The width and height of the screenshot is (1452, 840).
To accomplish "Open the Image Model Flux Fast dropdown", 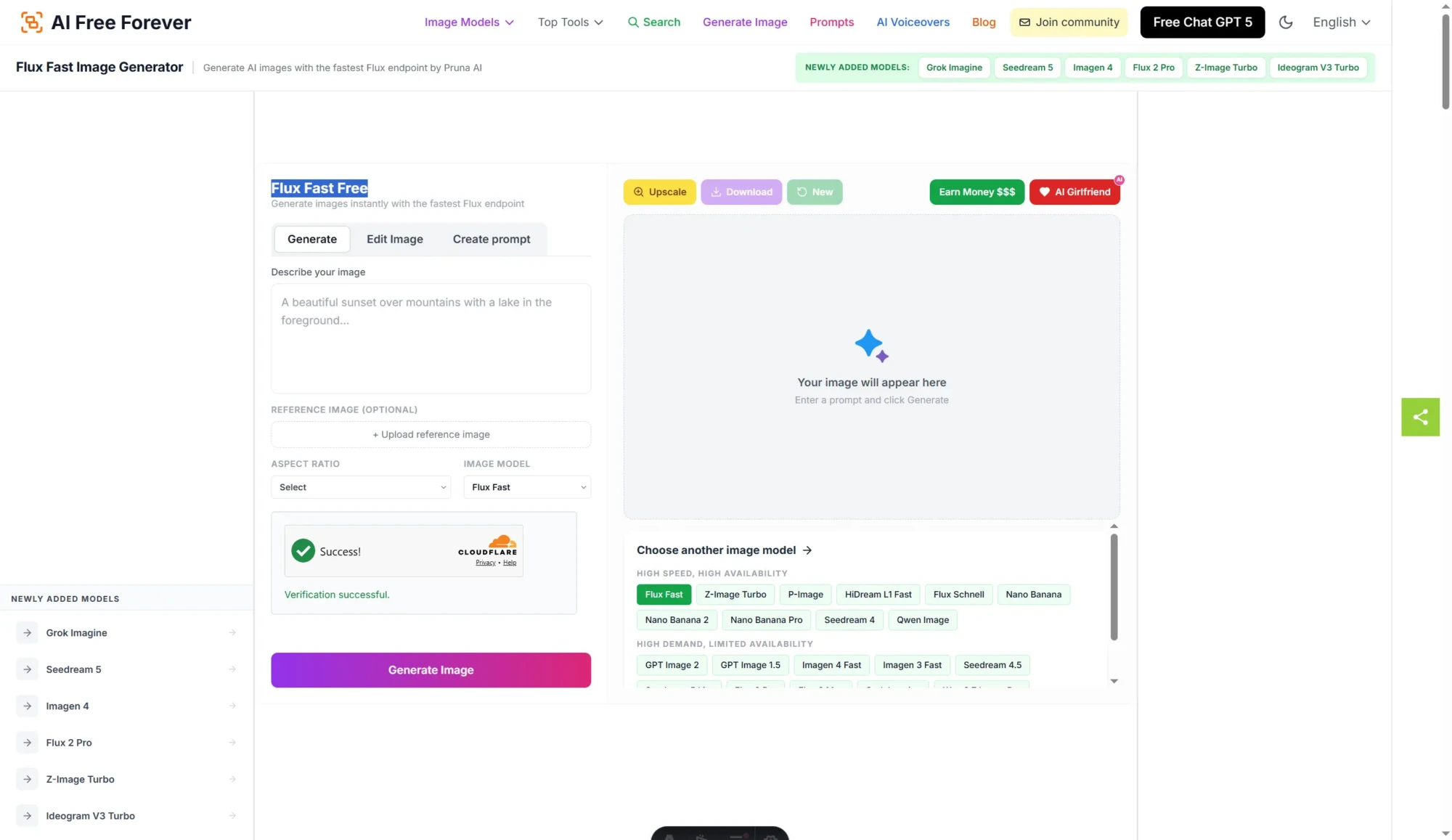I will (527, 487).
